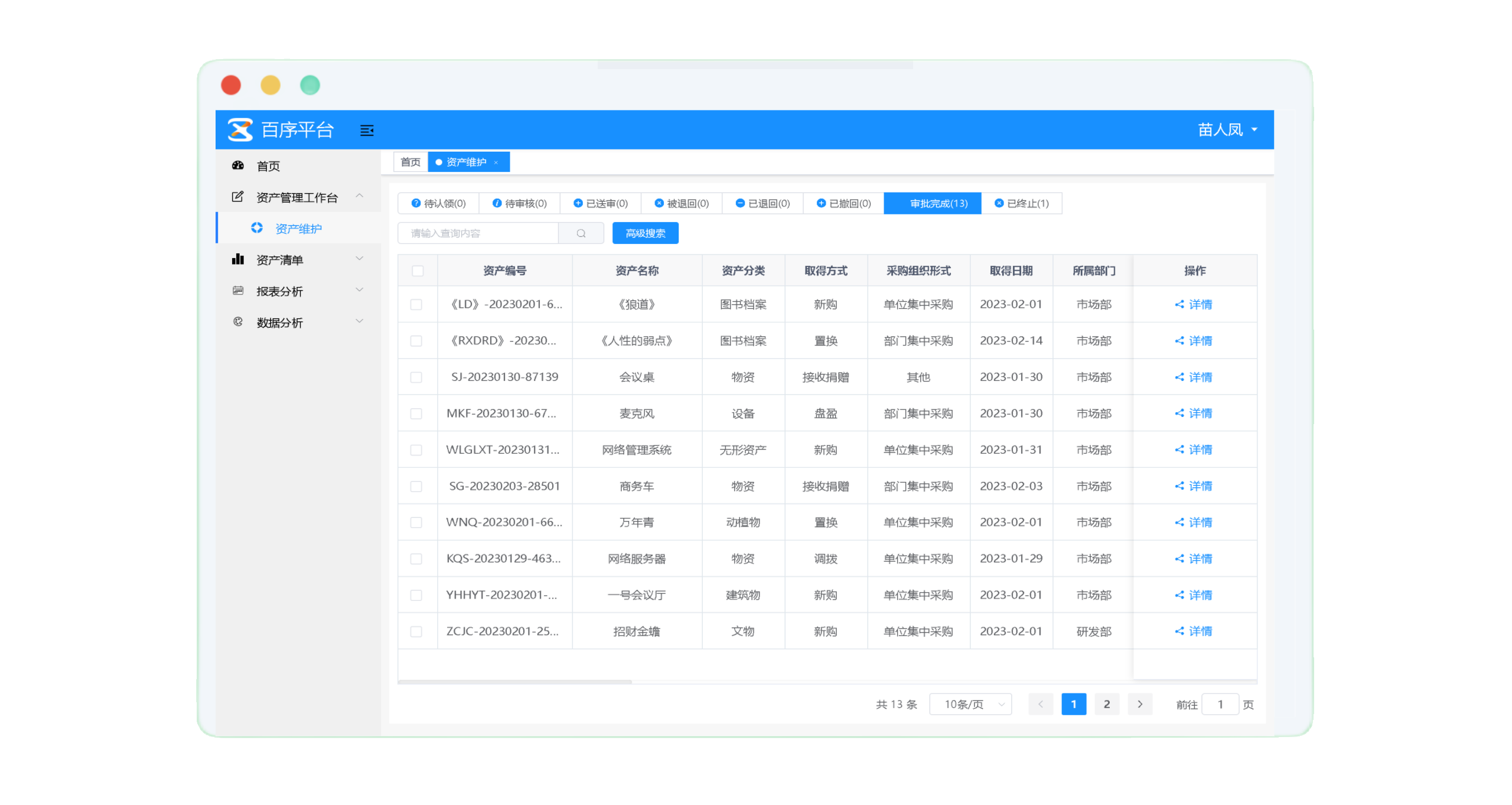Click share icon in the 麦克风 row
The height and width of the screenshot is (805, 1512).
click(1179, 413)
